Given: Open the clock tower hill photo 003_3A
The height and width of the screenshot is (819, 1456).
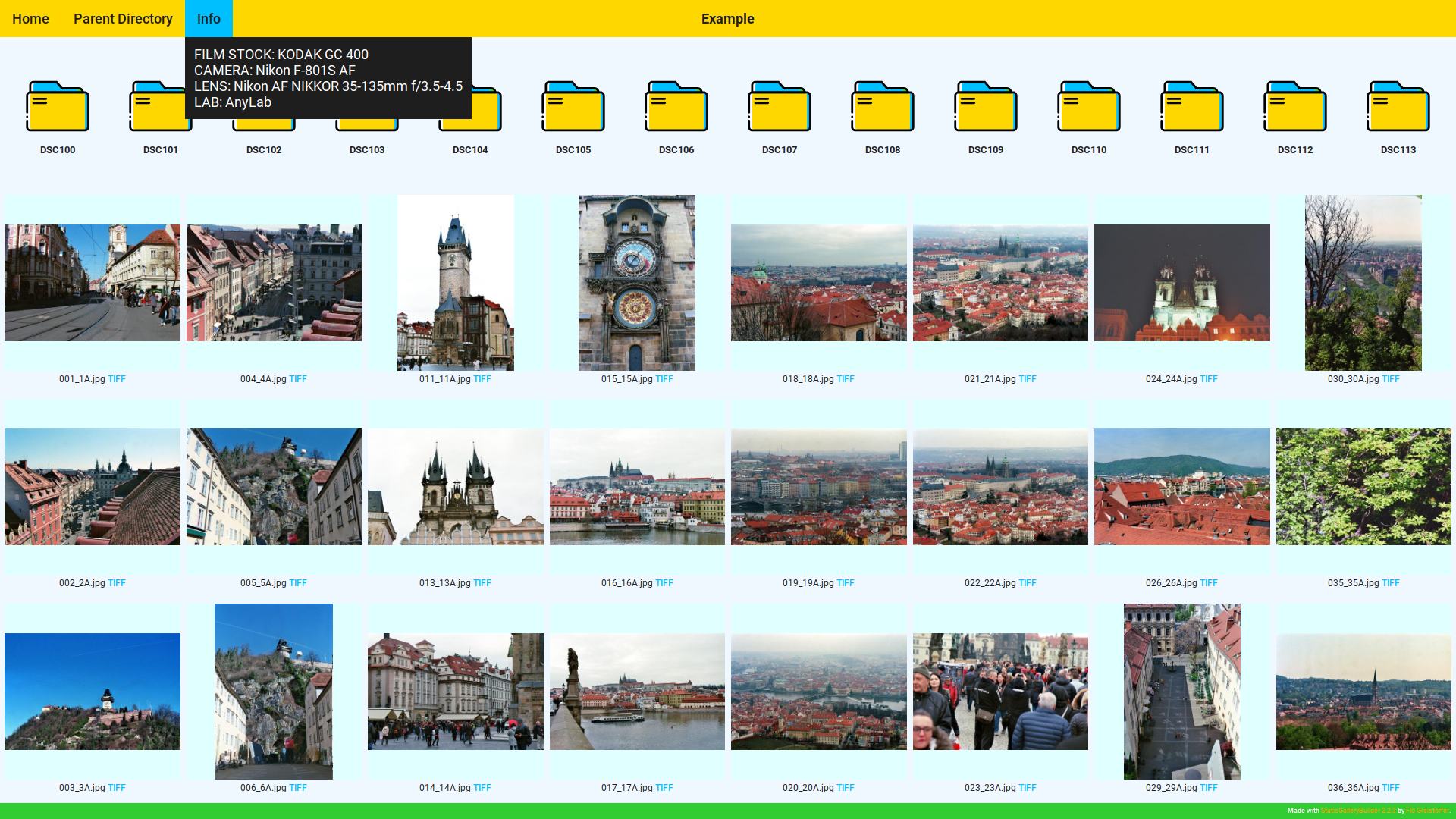Looking at the screenshot, I should (x=93, y=692).
